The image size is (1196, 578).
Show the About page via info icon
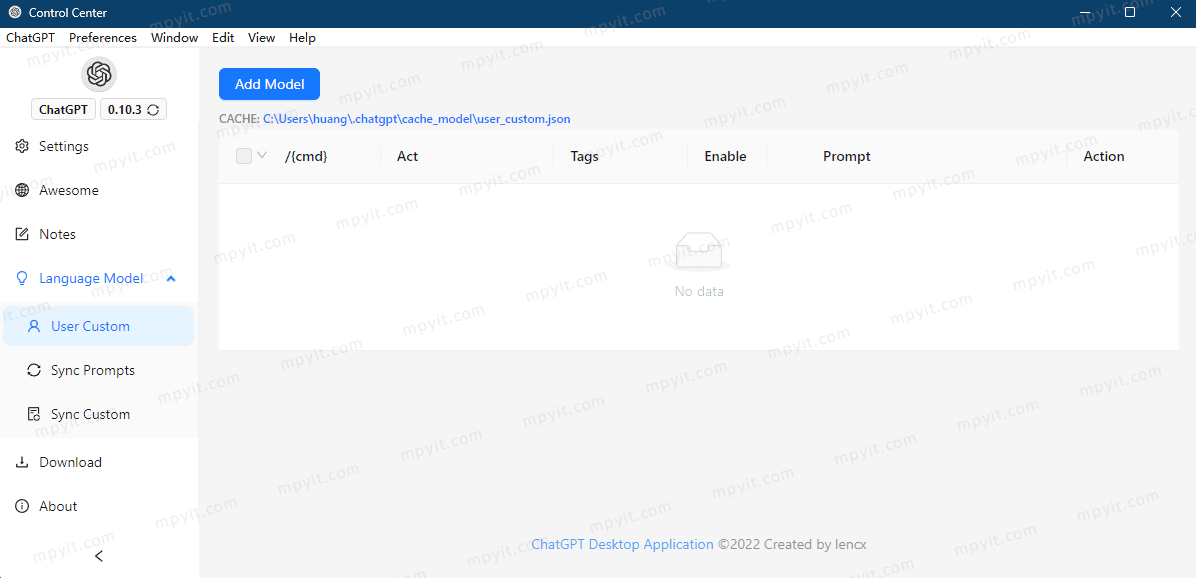pos(23,506)
